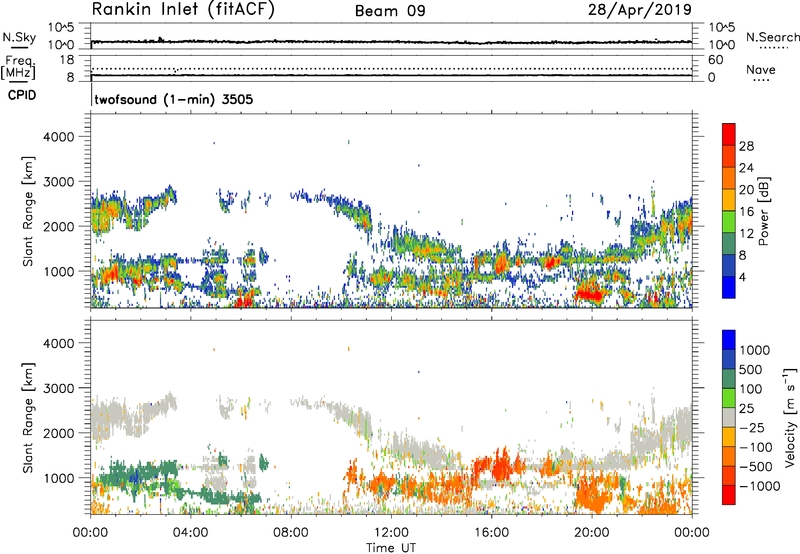The height and width of the screenshot is (554, 800).
Task: Click the 'N.Search' legend label
Action: (x=772, y=37)
